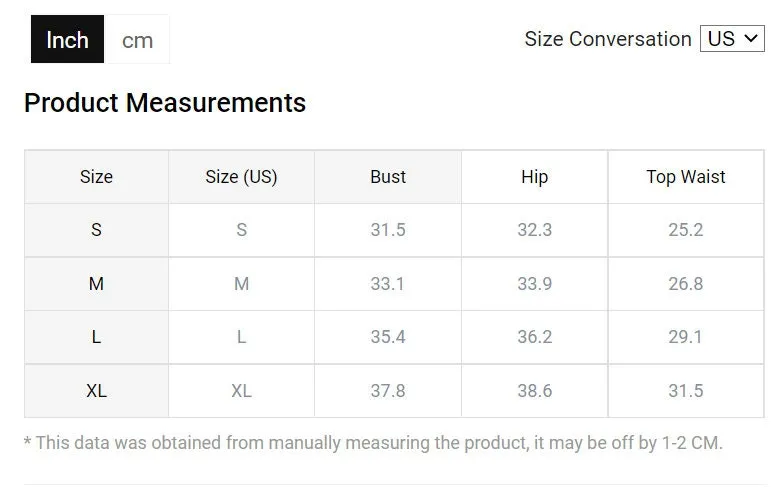The height and width of the screenshot is (495, 776).
Task: Select the M size row label
Action: click(97, 284)
